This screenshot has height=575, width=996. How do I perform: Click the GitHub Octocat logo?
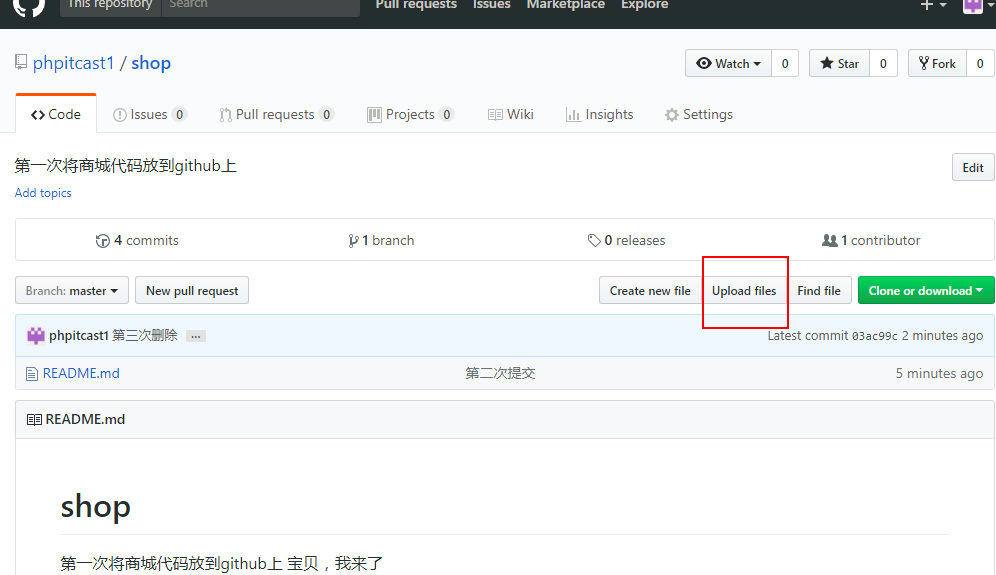pos(28,6)
